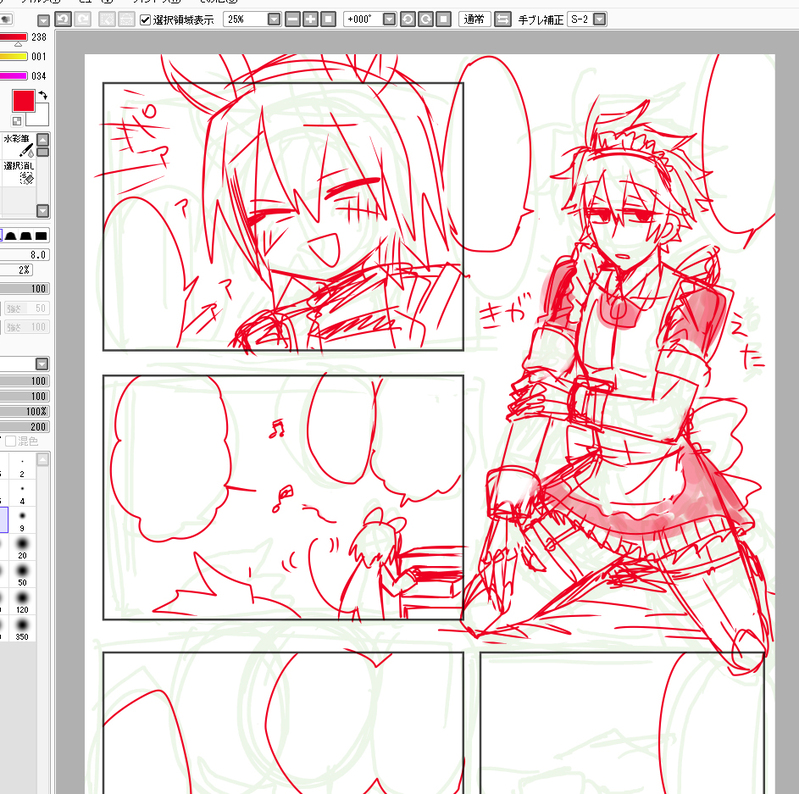The width and height of the screenshot is (799, 794).
Task: Open the dropdown above the 100 sliders
Action: pyautogui.click(x=42, y=364)
